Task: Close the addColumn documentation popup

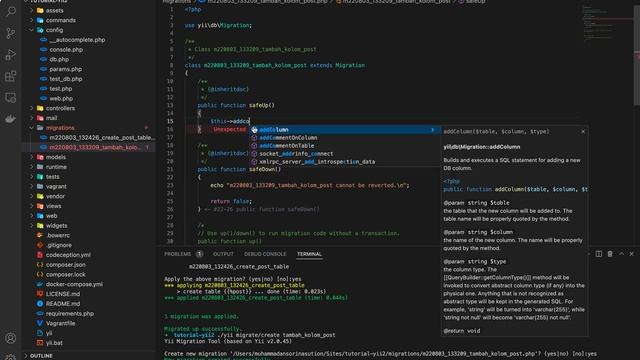Action: [x=583, y=131]
